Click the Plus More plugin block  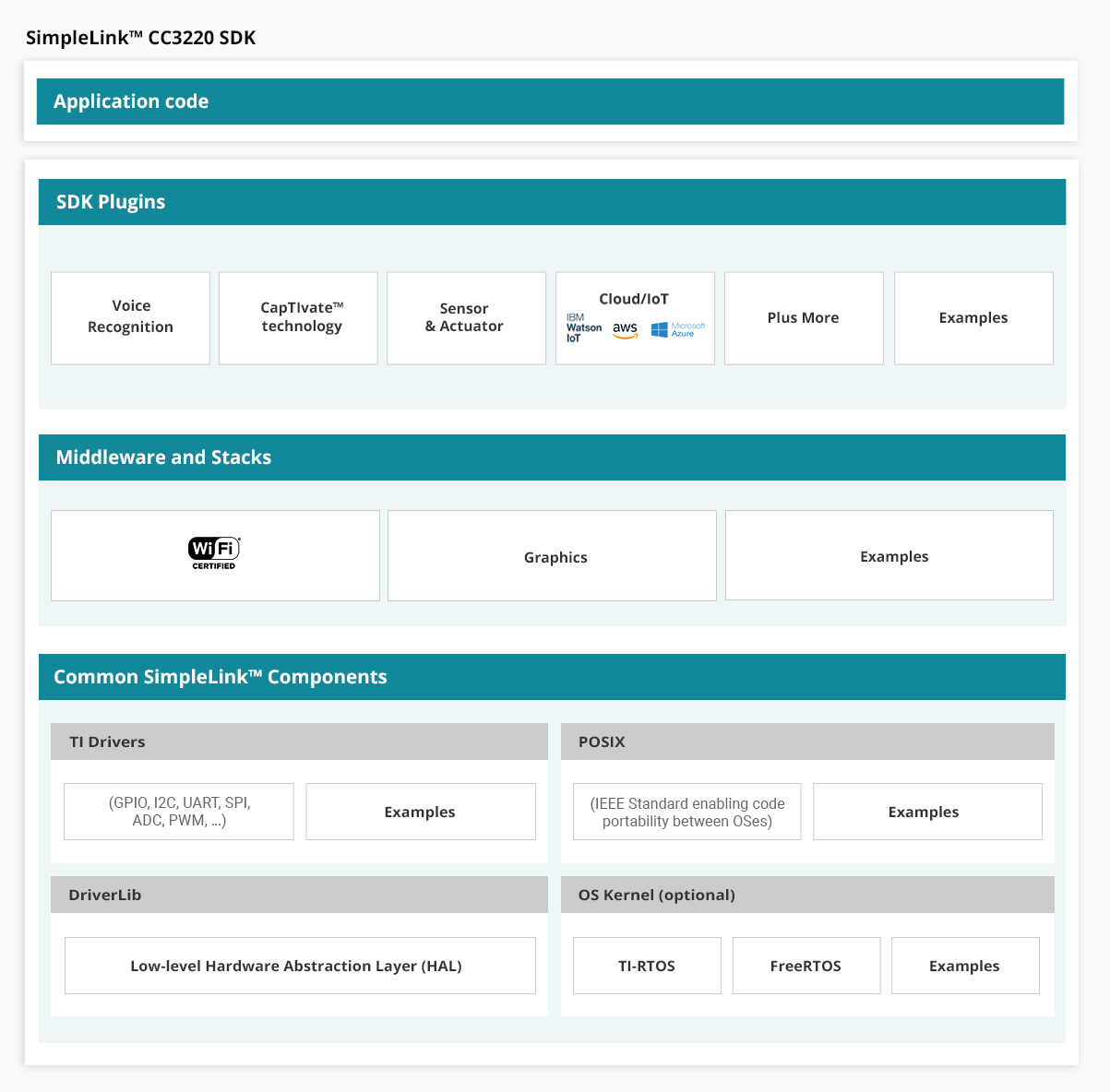(803, 317)
